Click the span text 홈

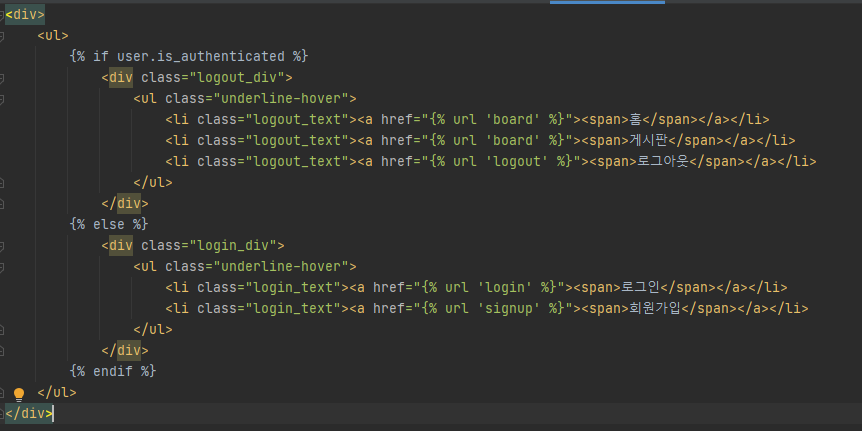[x=636, y=119]
